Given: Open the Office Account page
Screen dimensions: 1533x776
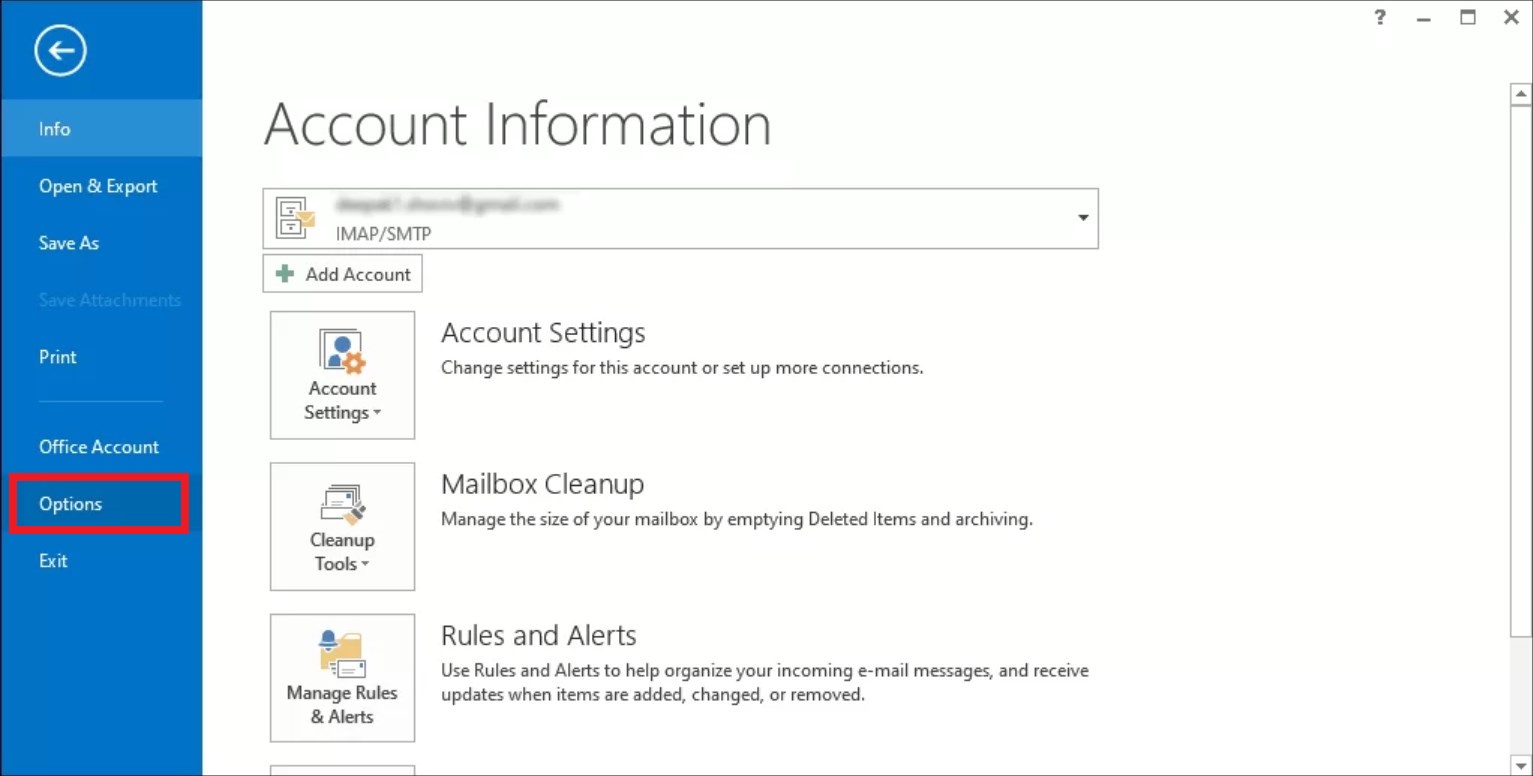Looking at the screenshot, I should tap(99, 447).
